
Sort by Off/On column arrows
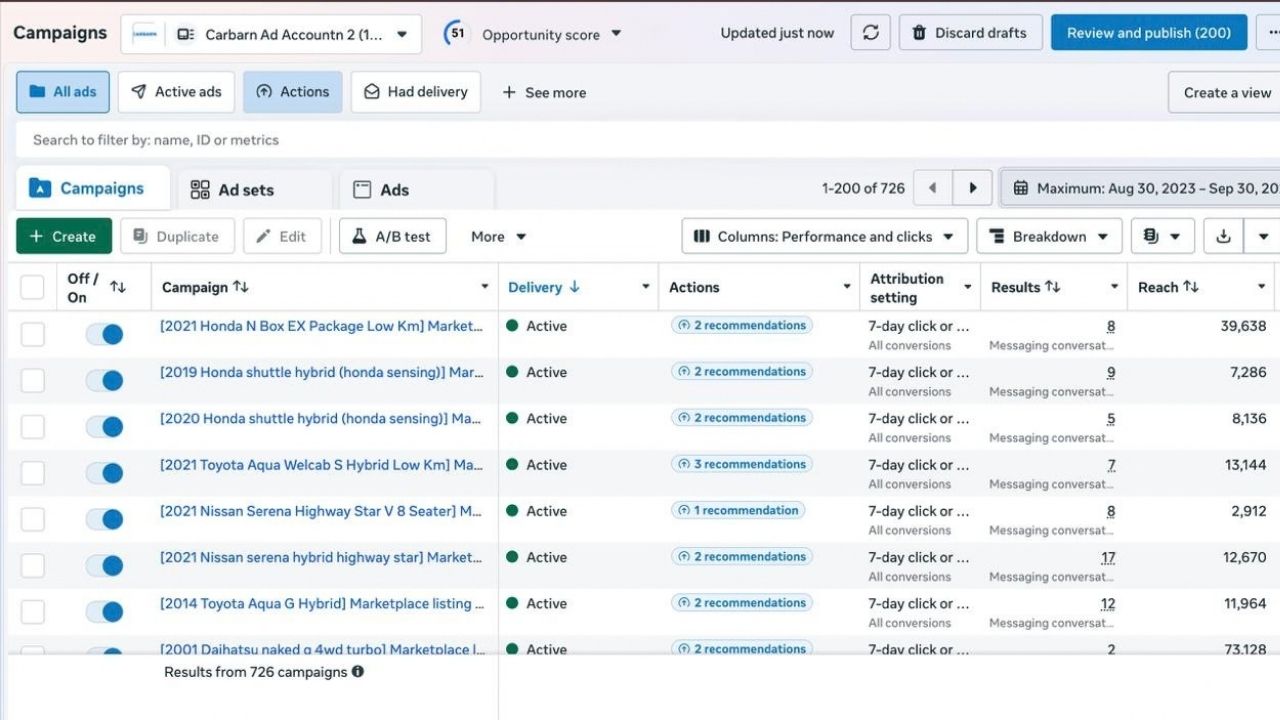pos(118,287)
